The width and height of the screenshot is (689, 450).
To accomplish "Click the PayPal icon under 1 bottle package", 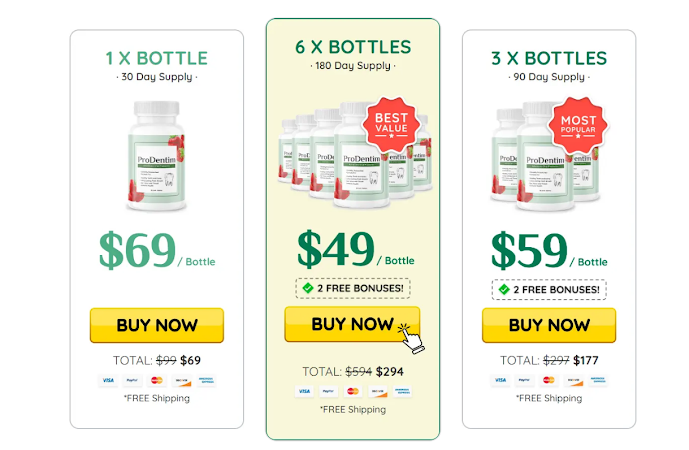I will tap(132, 380).
